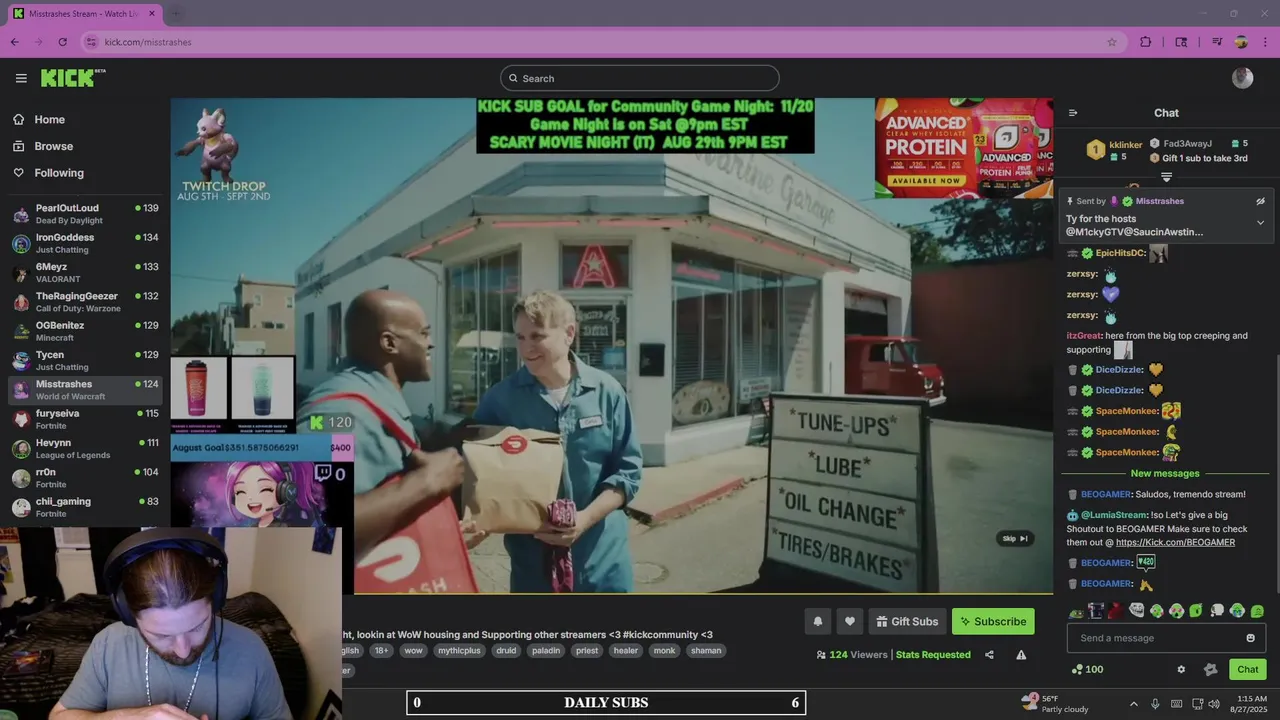Open rr0n channel in sidebar
Screen dimensions: 1280x720
coord(85,478)
